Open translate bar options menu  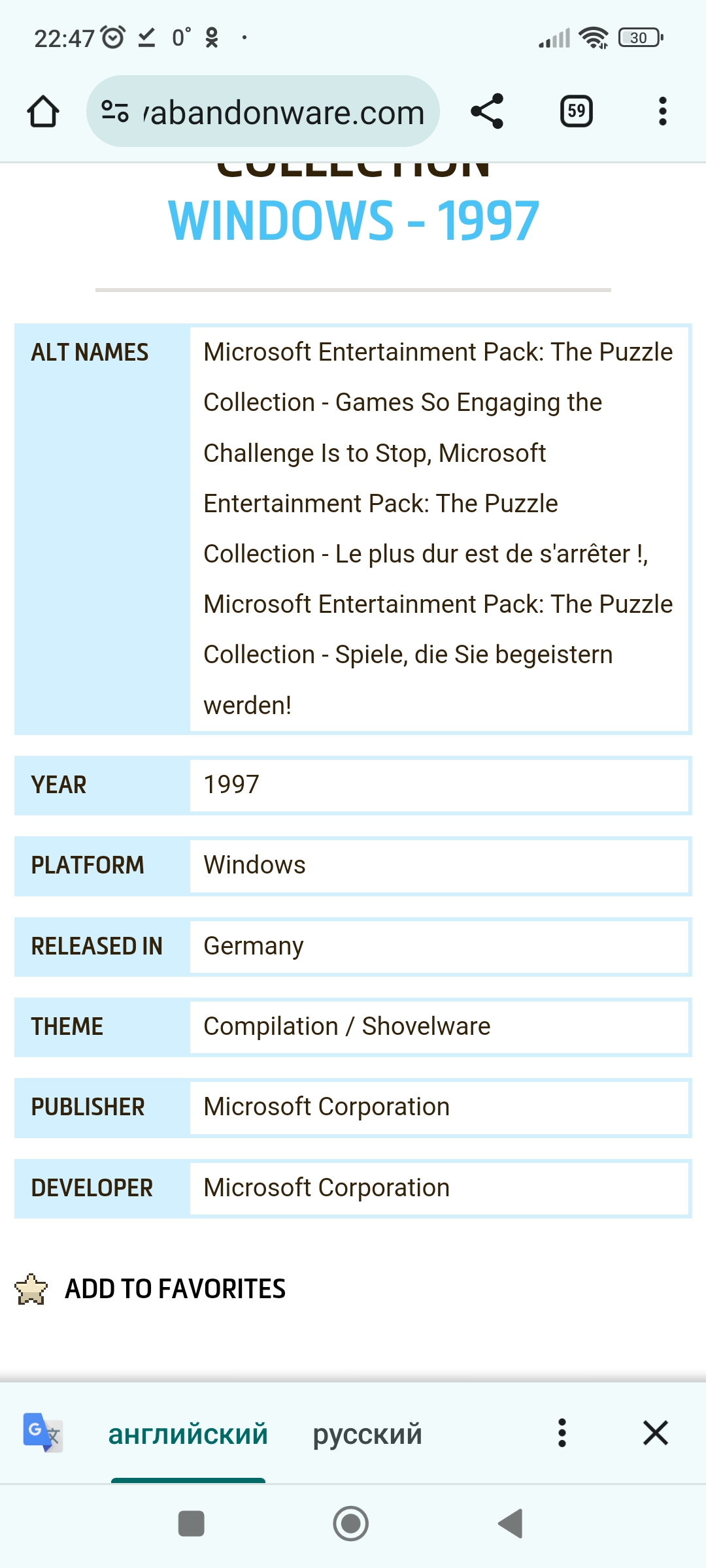562,1433
